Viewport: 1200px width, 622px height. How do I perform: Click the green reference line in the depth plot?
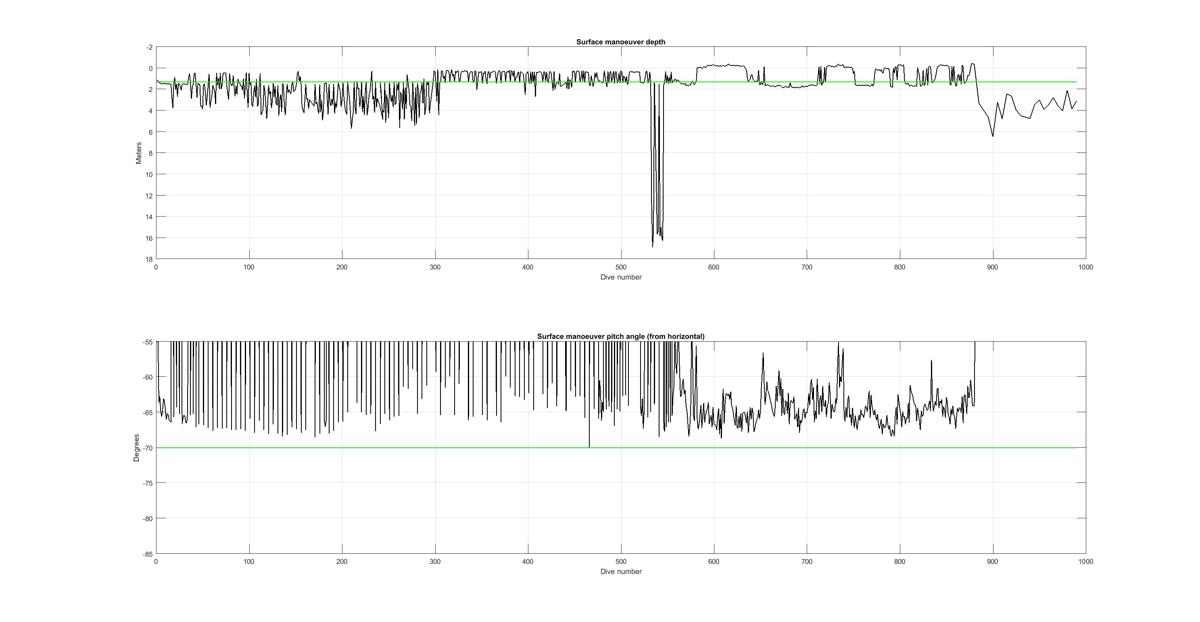pyautogui.click(x=616, y=82)
